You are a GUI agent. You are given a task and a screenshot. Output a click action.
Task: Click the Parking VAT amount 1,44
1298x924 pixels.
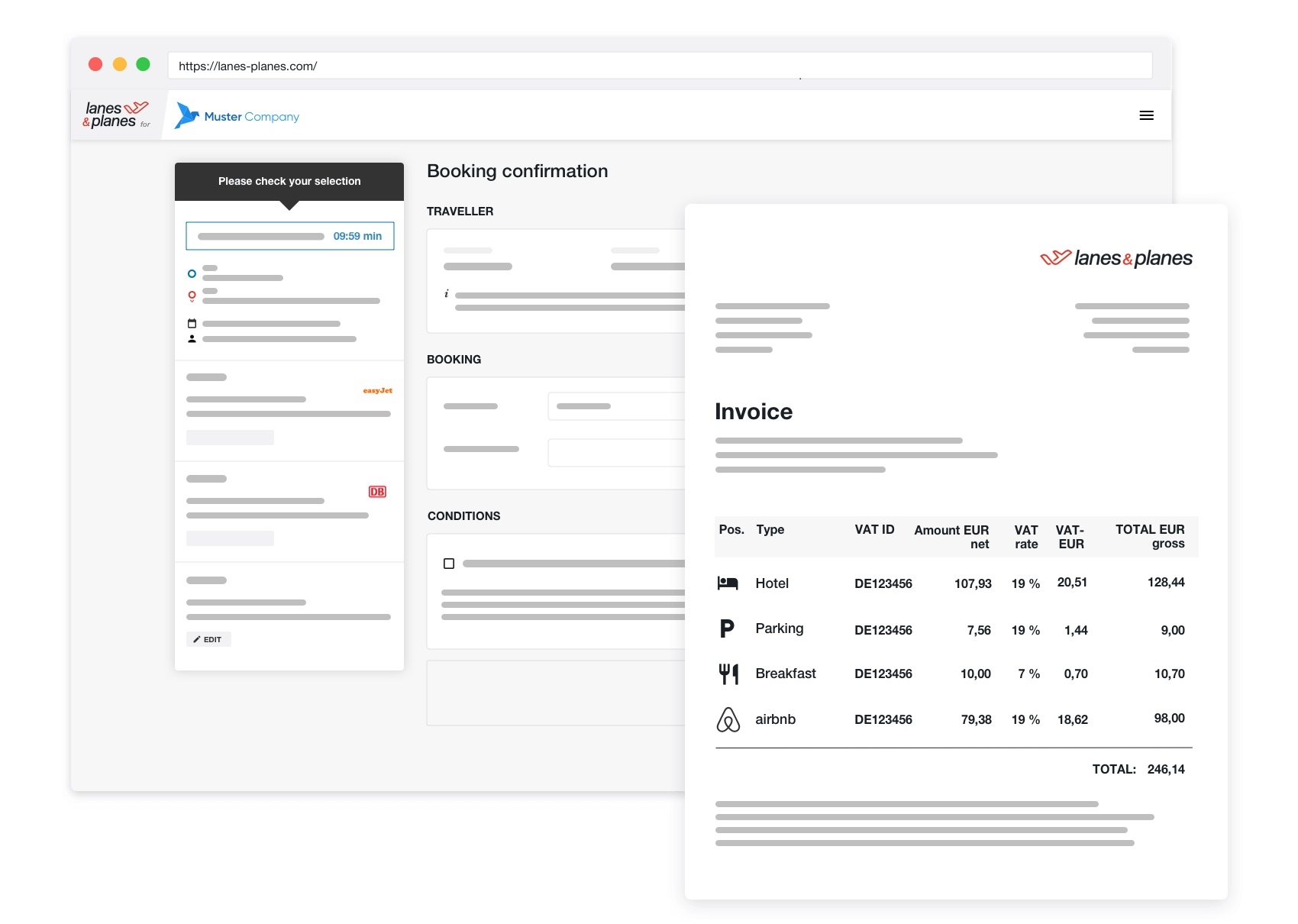1076,631
